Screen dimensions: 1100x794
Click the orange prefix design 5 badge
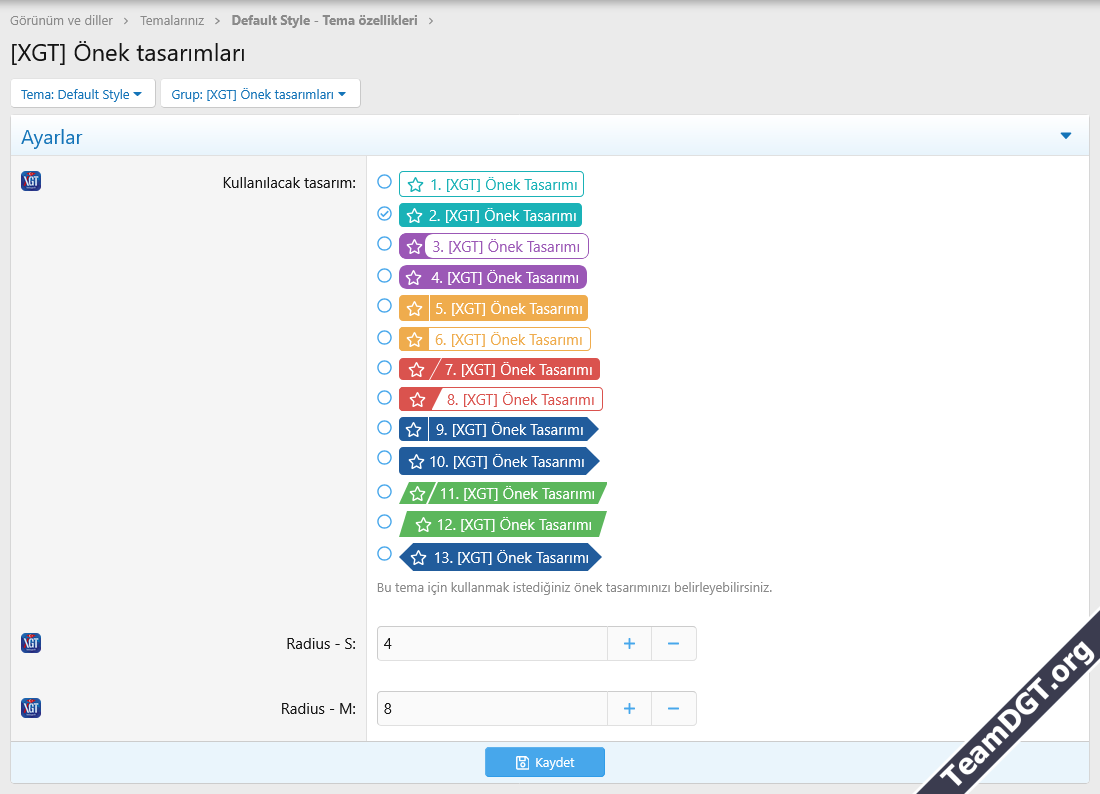click(493, 309)
